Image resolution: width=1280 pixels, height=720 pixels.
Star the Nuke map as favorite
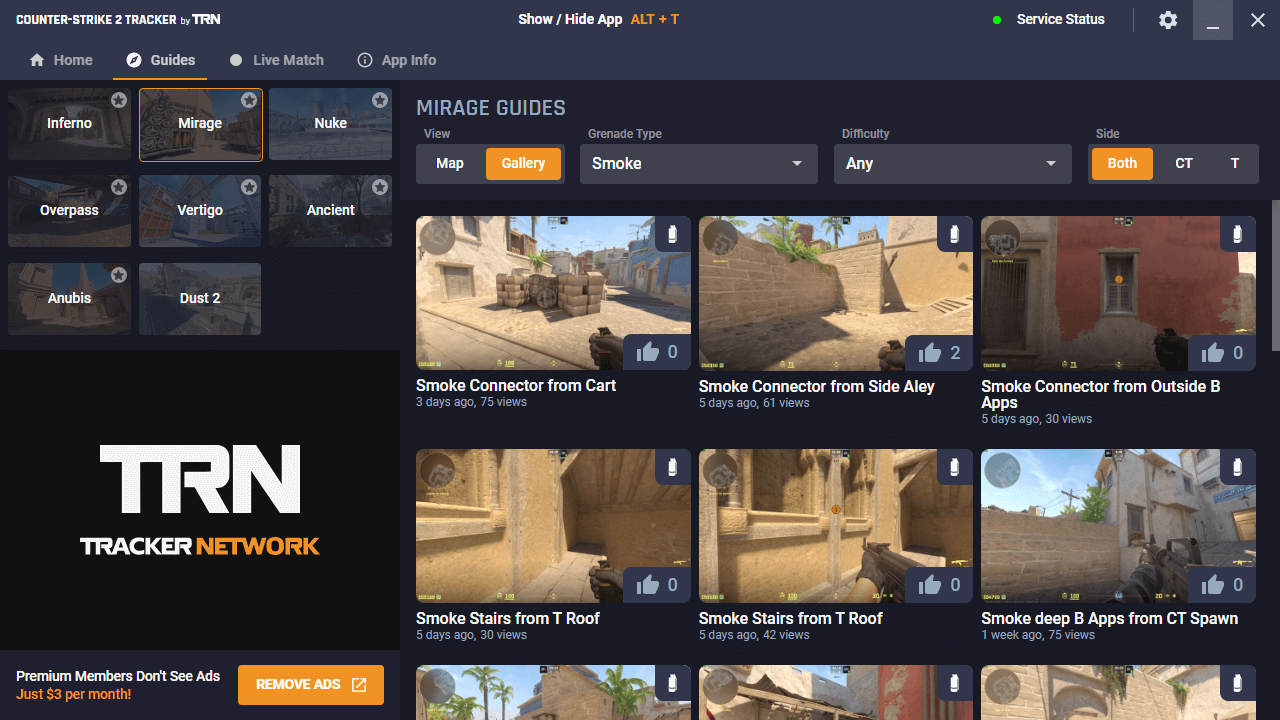click(x=380, y=100)
